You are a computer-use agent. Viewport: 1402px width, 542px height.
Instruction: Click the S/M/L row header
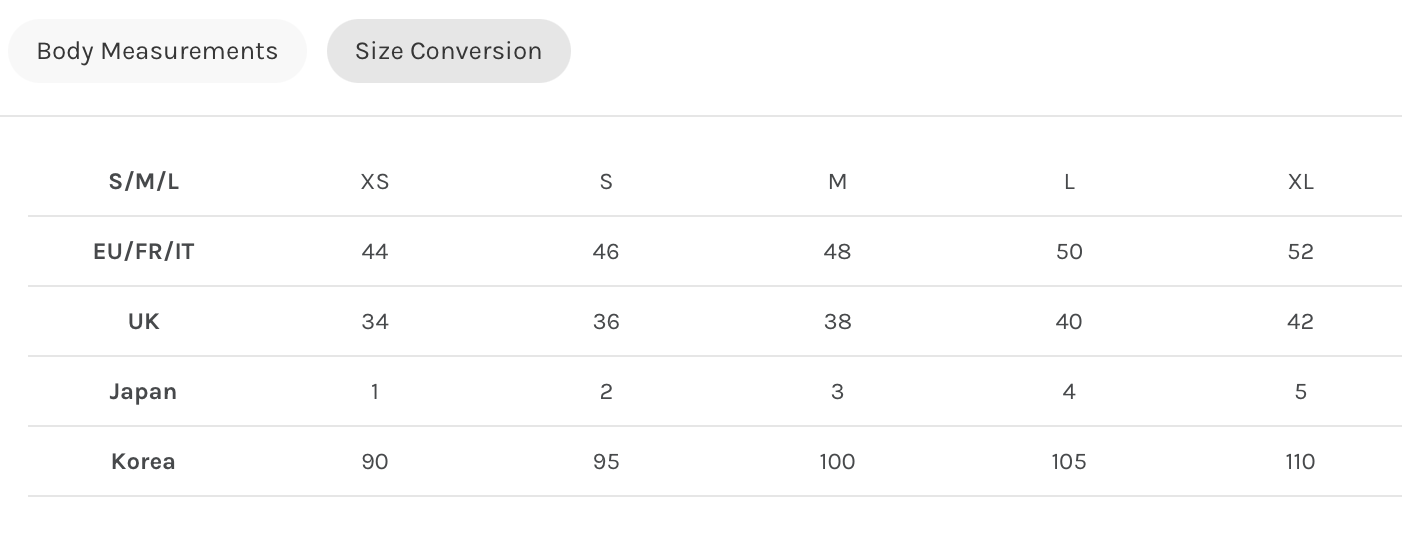(144, 181)
